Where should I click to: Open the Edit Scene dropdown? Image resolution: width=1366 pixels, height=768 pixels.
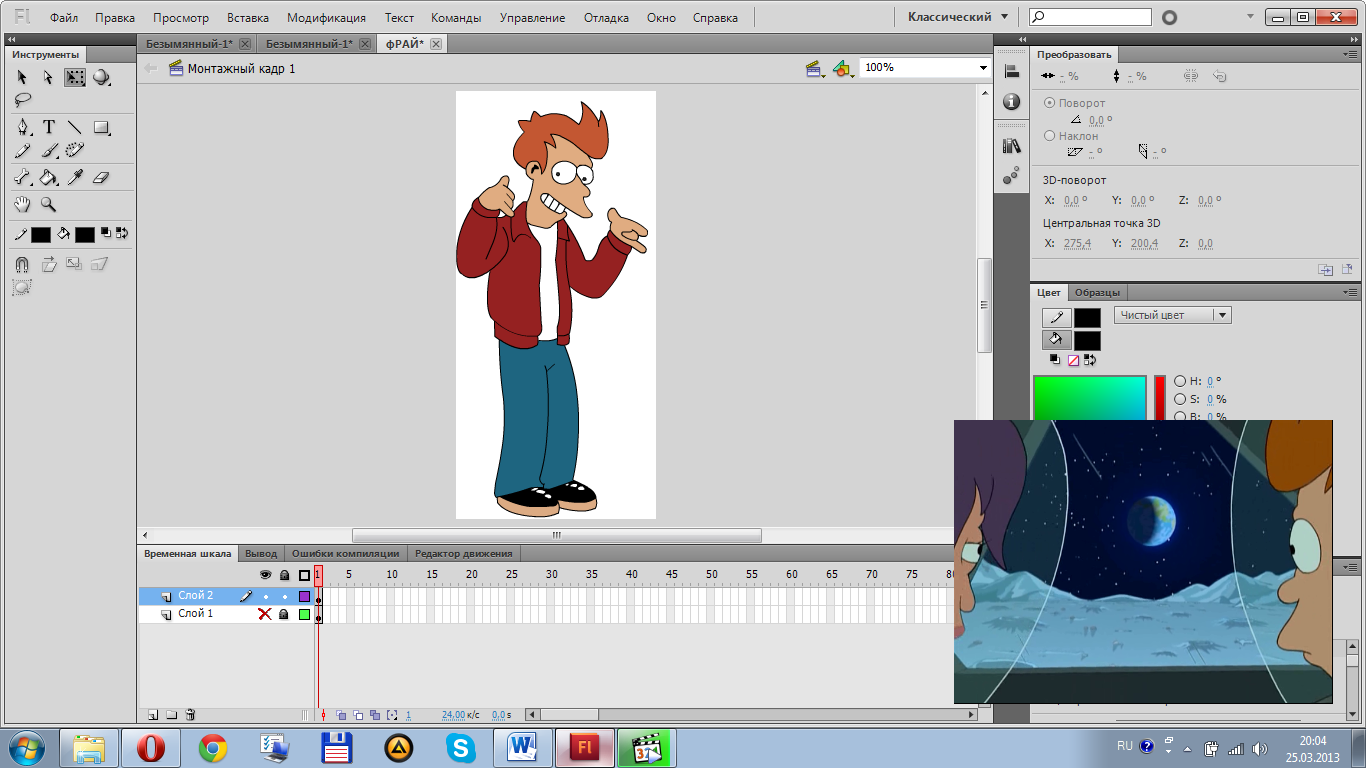tap(815, 68)
